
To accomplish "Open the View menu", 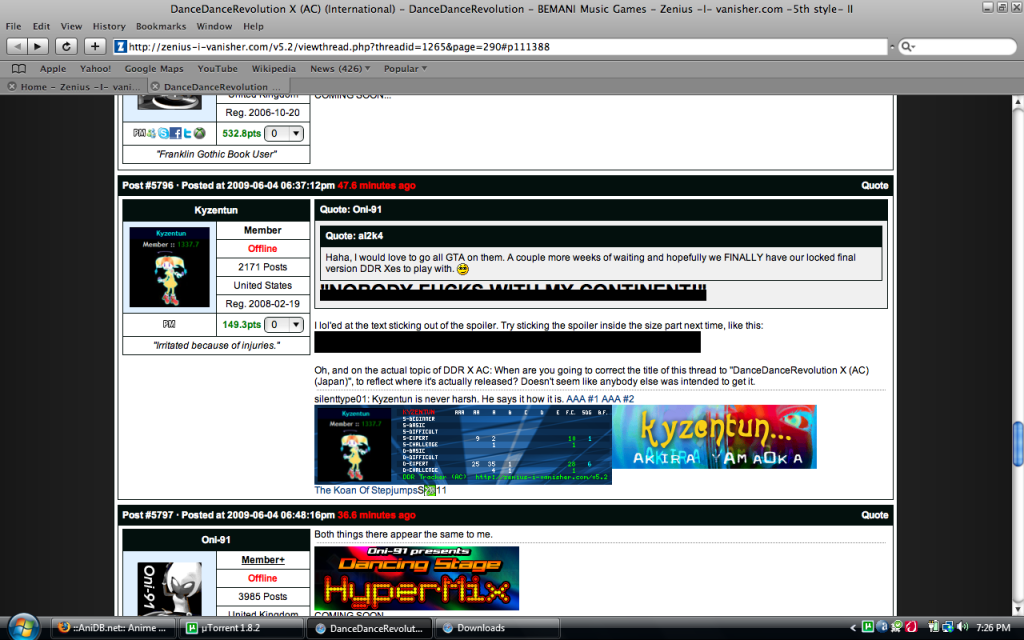I will (x=71, y=26).
